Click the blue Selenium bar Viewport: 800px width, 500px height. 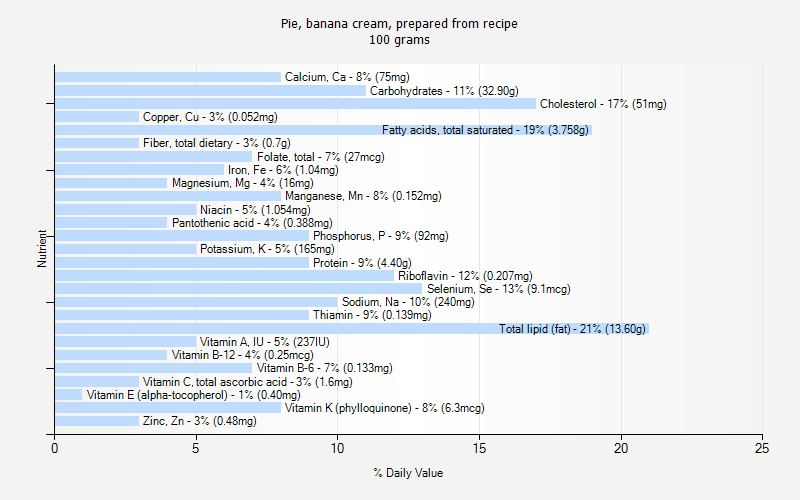[x=239, y=289]
